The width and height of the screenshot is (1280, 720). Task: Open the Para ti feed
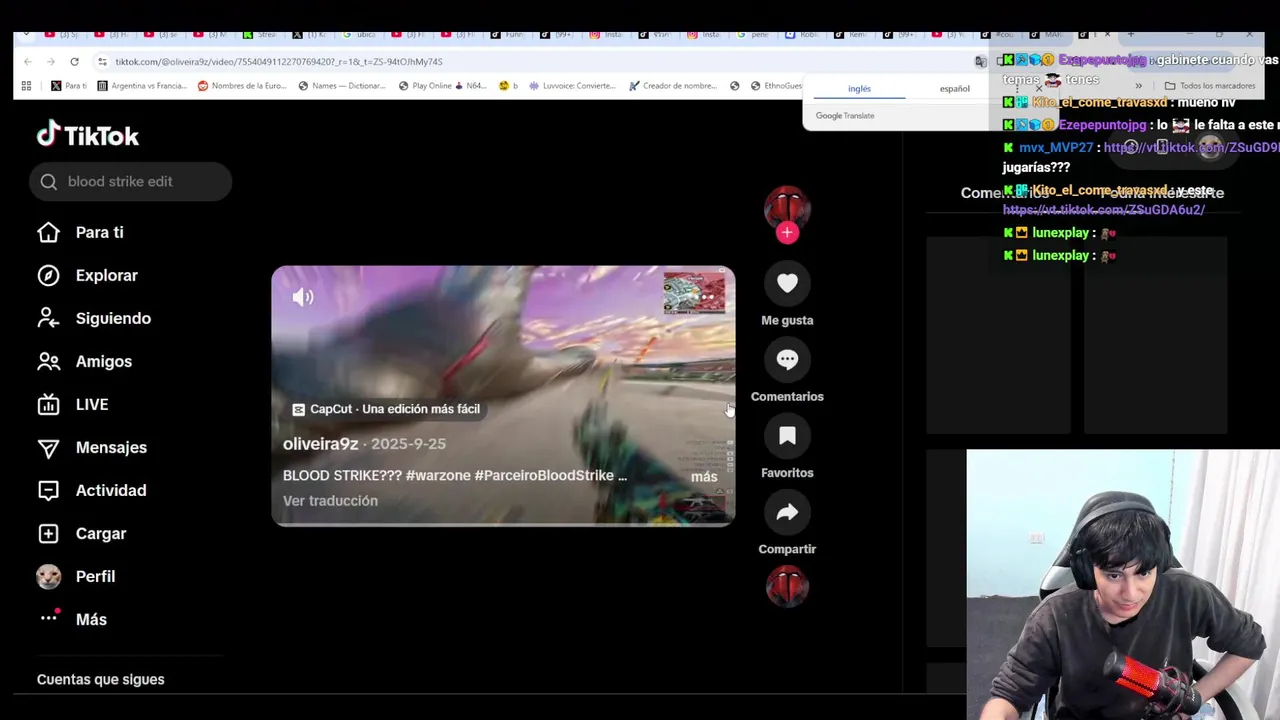(80, 232)
